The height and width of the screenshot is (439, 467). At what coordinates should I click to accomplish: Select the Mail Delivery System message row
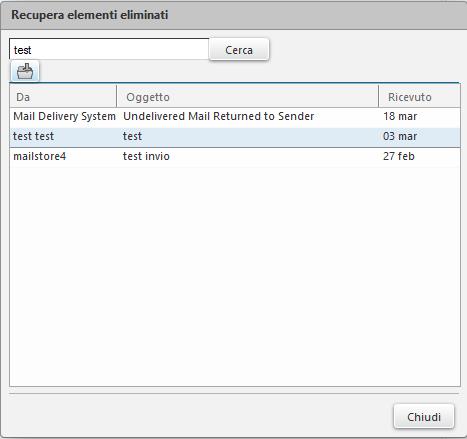click(x=235, y=116)
